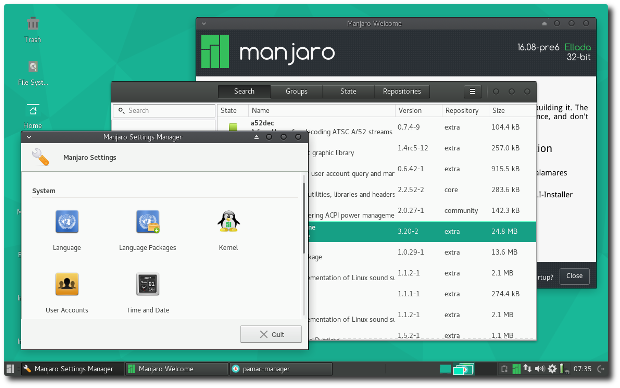Open the Language settings icon

tap(67, 221)
